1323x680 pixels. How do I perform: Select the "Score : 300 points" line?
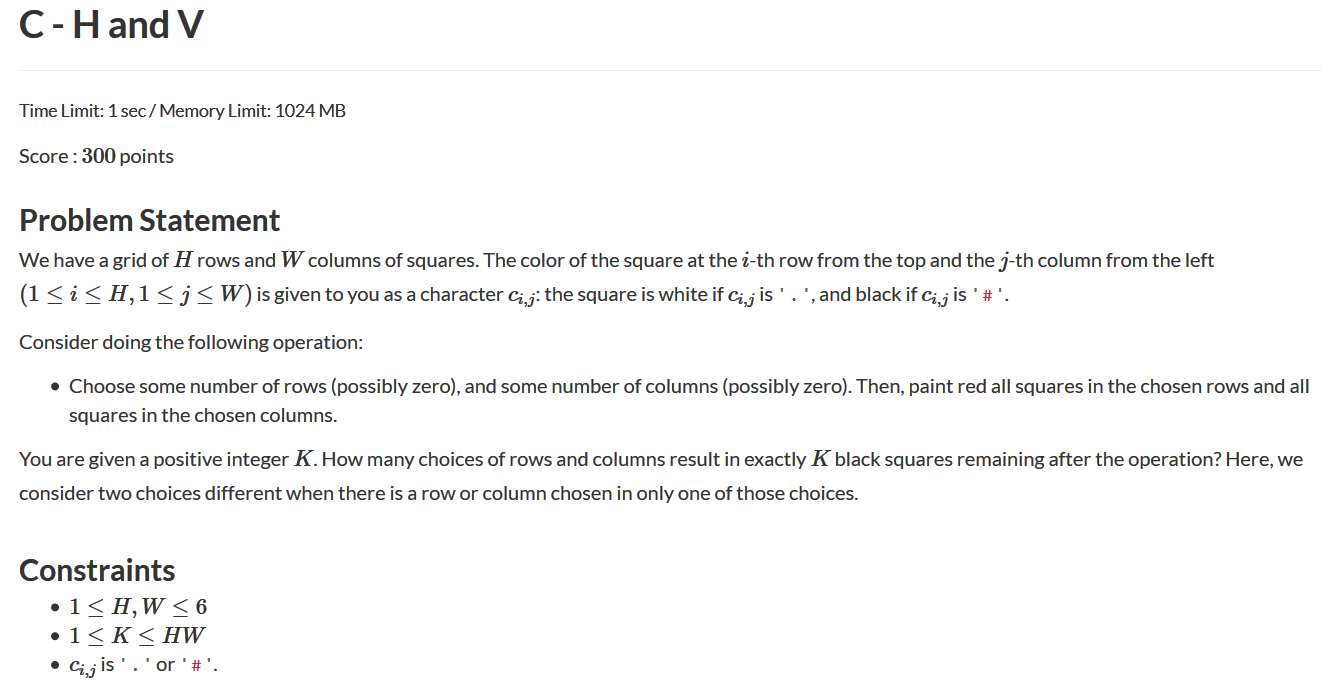pyautogui.click(x=96, y=156)
